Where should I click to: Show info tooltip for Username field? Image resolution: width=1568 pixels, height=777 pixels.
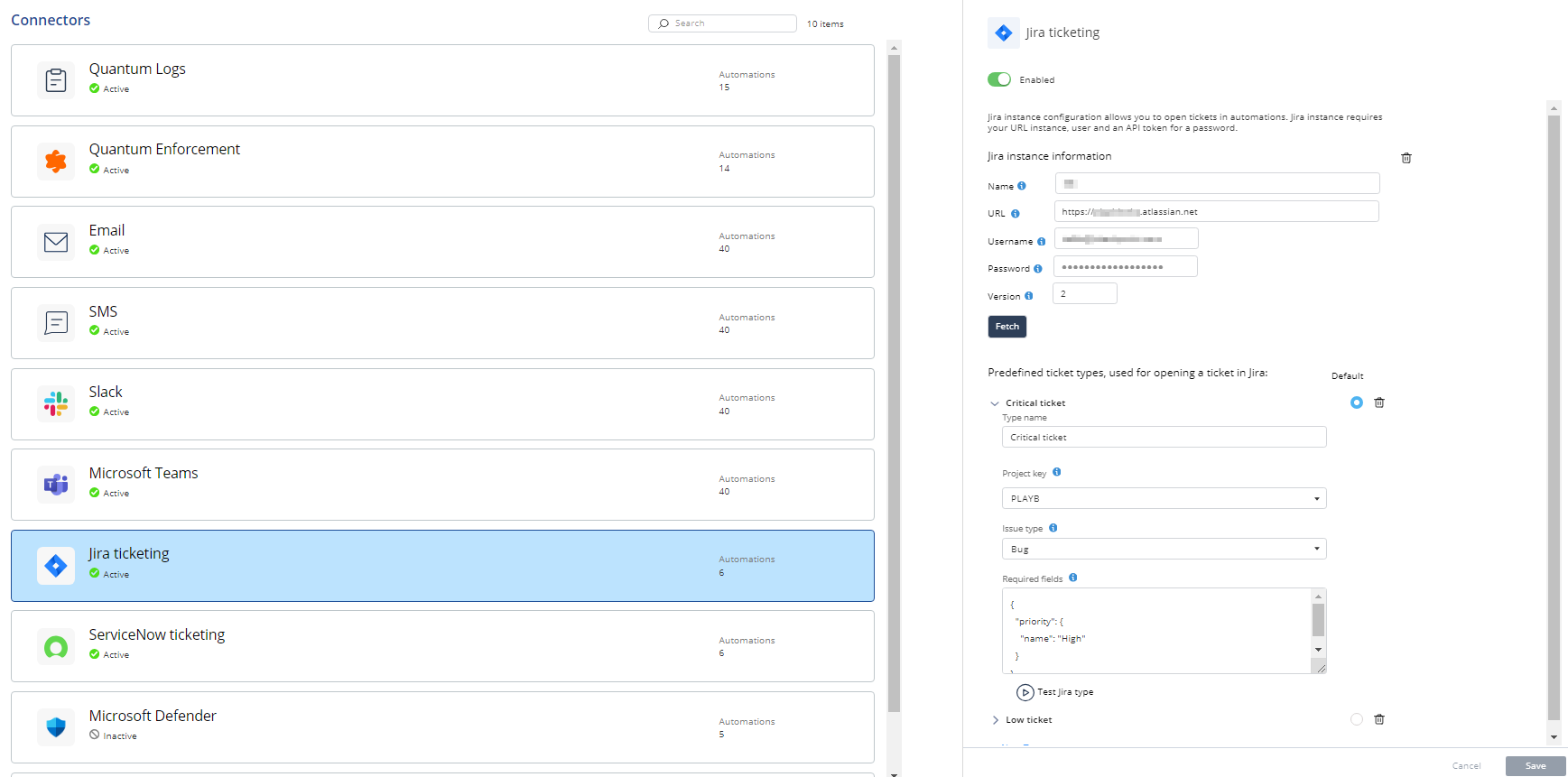pos(1042,241)
